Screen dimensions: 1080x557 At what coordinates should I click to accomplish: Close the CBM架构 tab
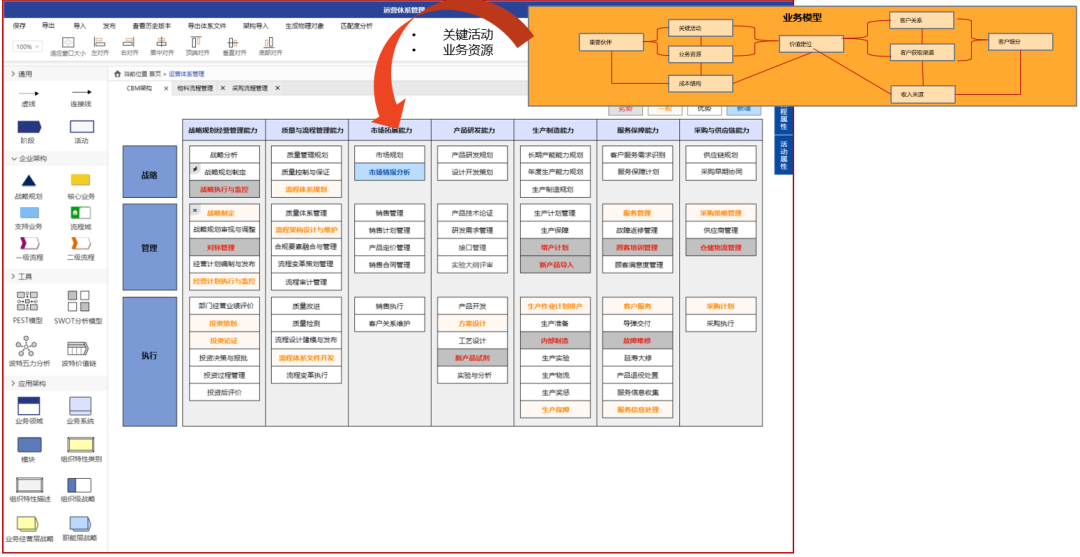point(167,88)
